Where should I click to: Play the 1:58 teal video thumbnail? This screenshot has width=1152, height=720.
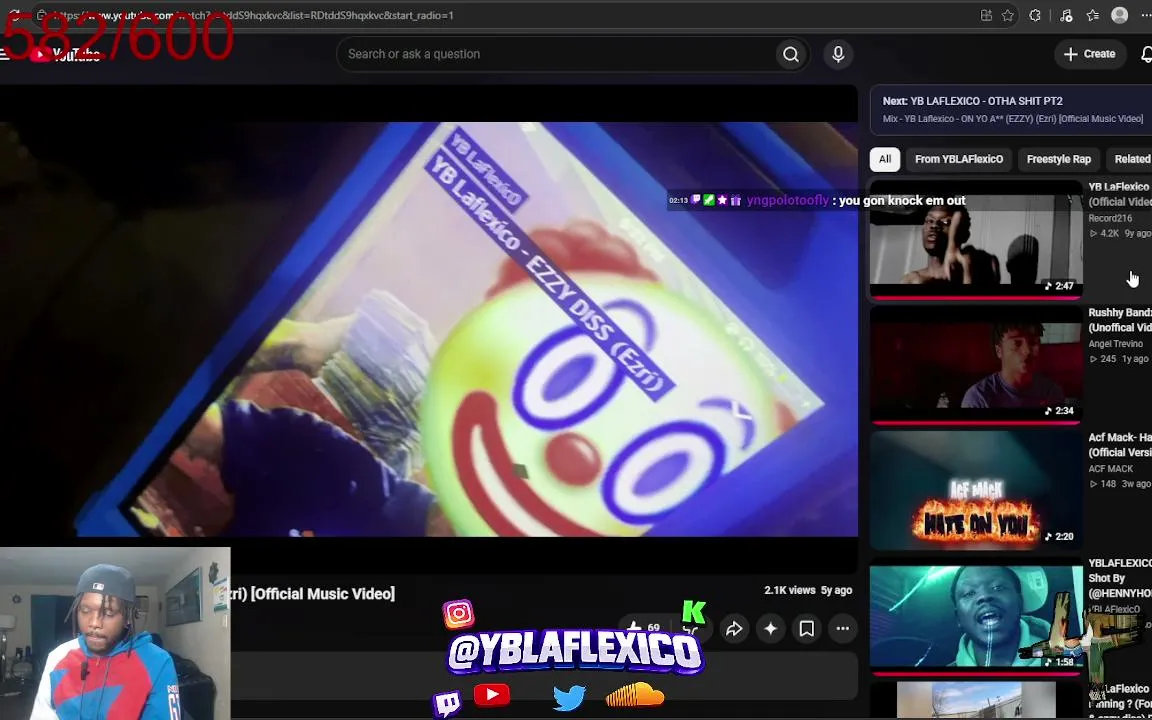tap(976, 616)
